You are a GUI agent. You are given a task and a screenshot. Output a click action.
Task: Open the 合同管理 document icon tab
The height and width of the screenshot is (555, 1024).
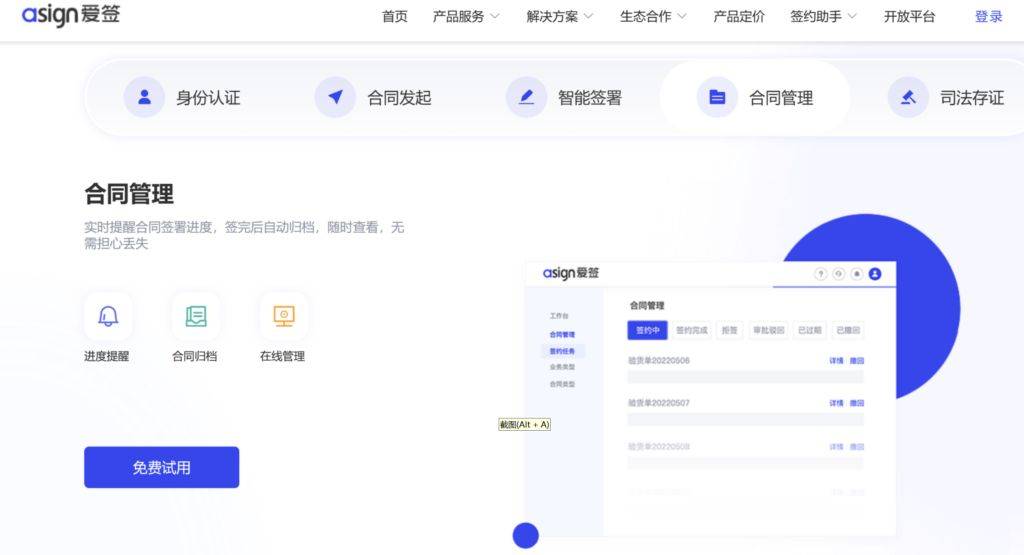717,97
